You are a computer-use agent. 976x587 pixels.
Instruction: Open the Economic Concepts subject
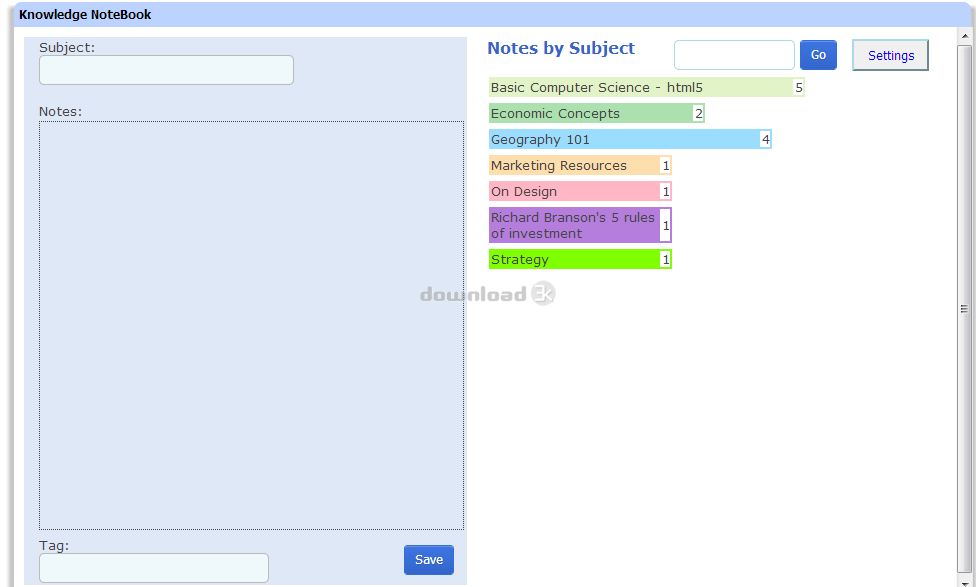[x=590, y=114]
